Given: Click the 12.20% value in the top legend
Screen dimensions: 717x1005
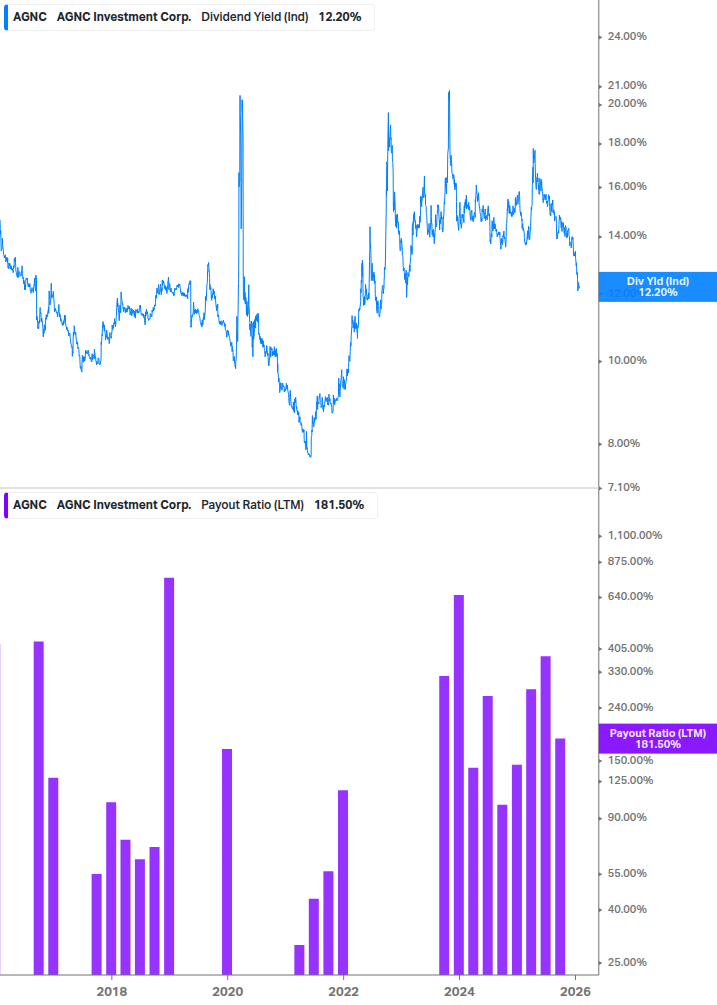Looking at the screenshot, I should (340, 17).
